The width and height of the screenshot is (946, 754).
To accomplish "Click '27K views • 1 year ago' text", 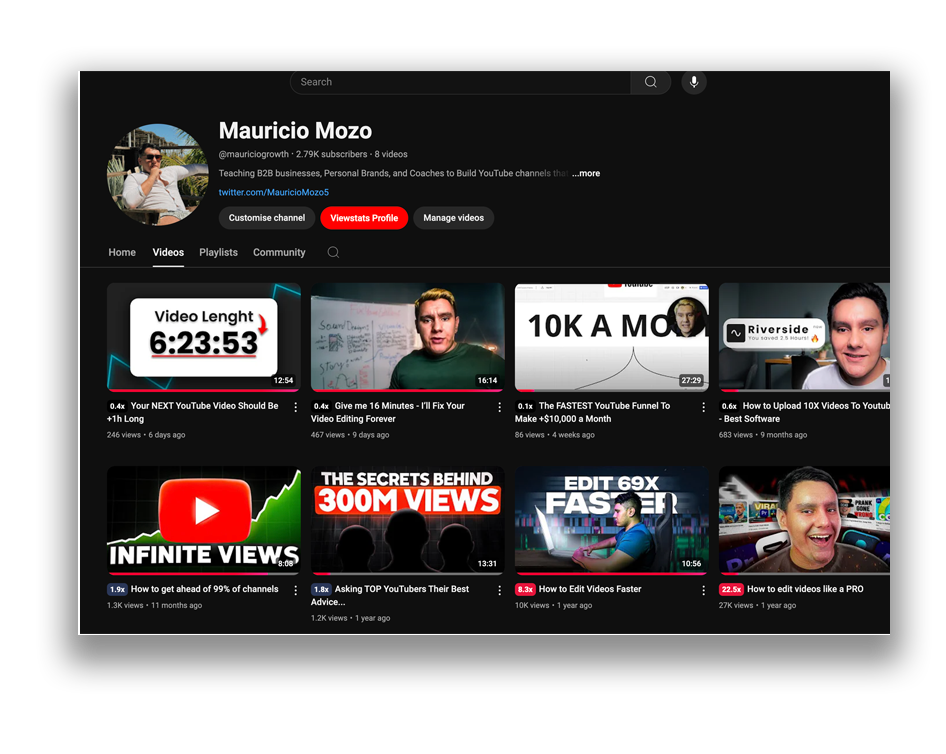I will [x=757, y=606].
